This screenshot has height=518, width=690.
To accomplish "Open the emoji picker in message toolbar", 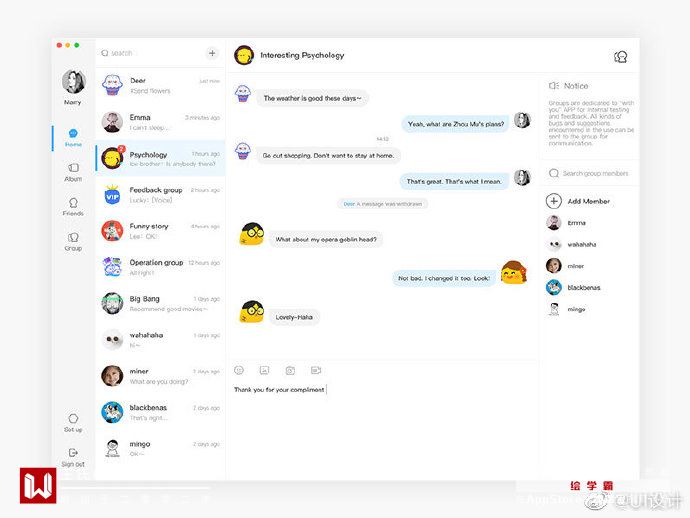I will (239, 370).
